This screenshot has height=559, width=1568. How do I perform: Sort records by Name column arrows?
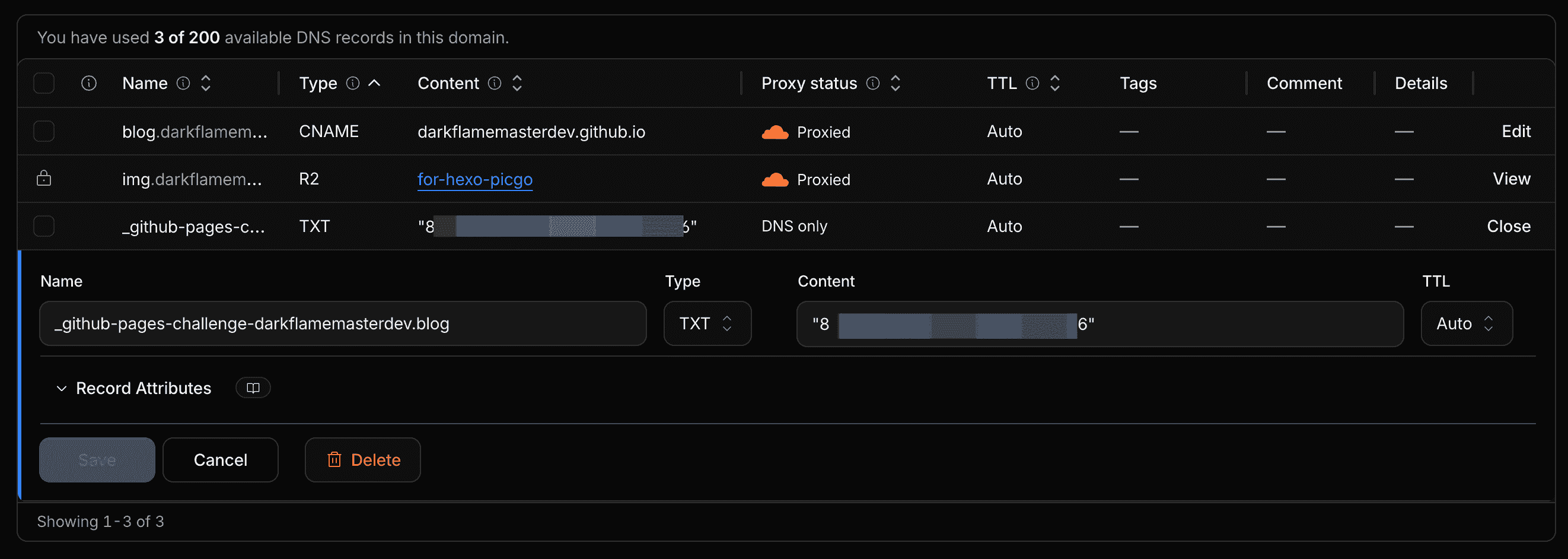click(206, 84)
